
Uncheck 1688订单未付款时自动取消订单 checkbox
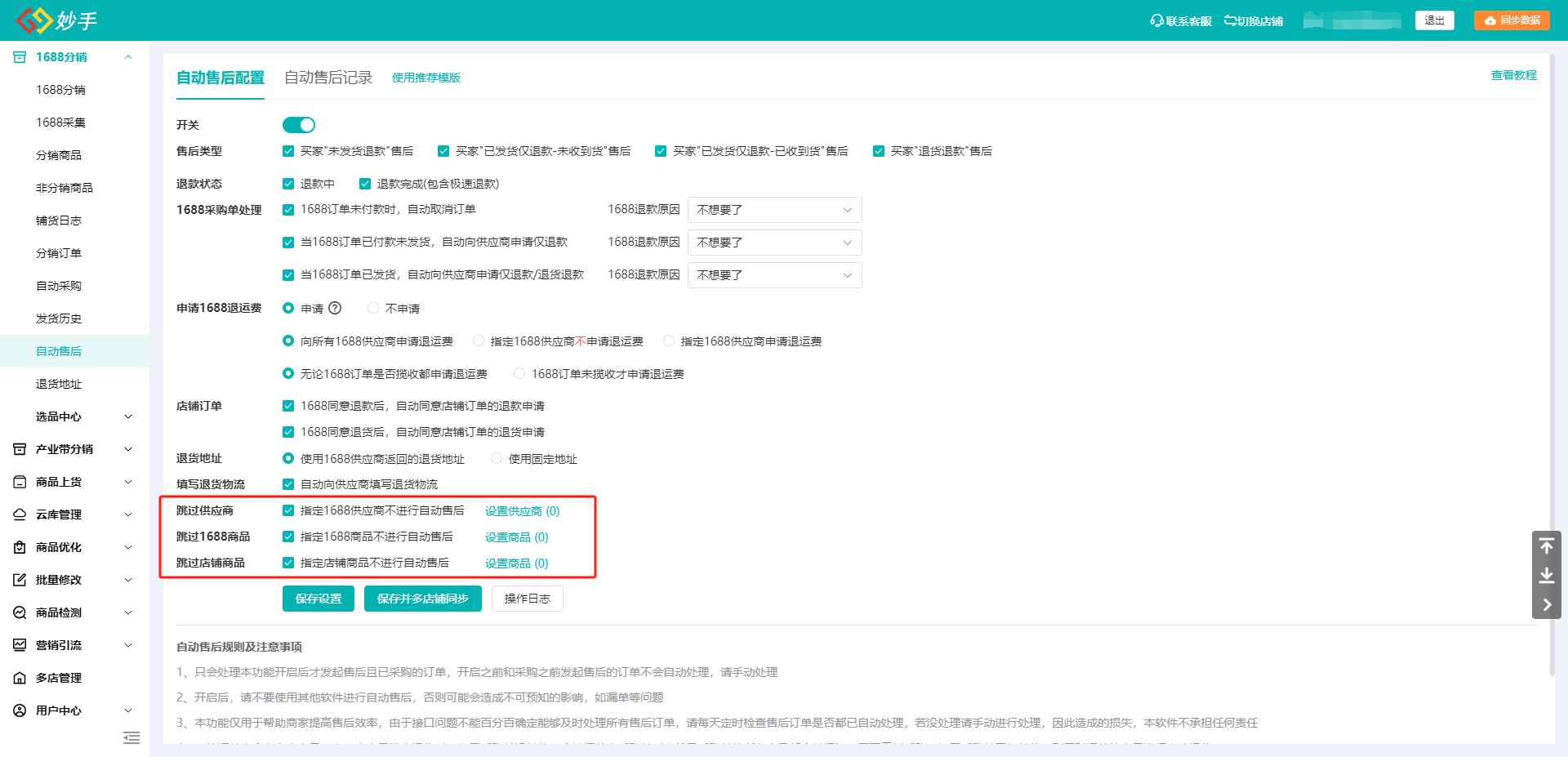pos(288,210)
